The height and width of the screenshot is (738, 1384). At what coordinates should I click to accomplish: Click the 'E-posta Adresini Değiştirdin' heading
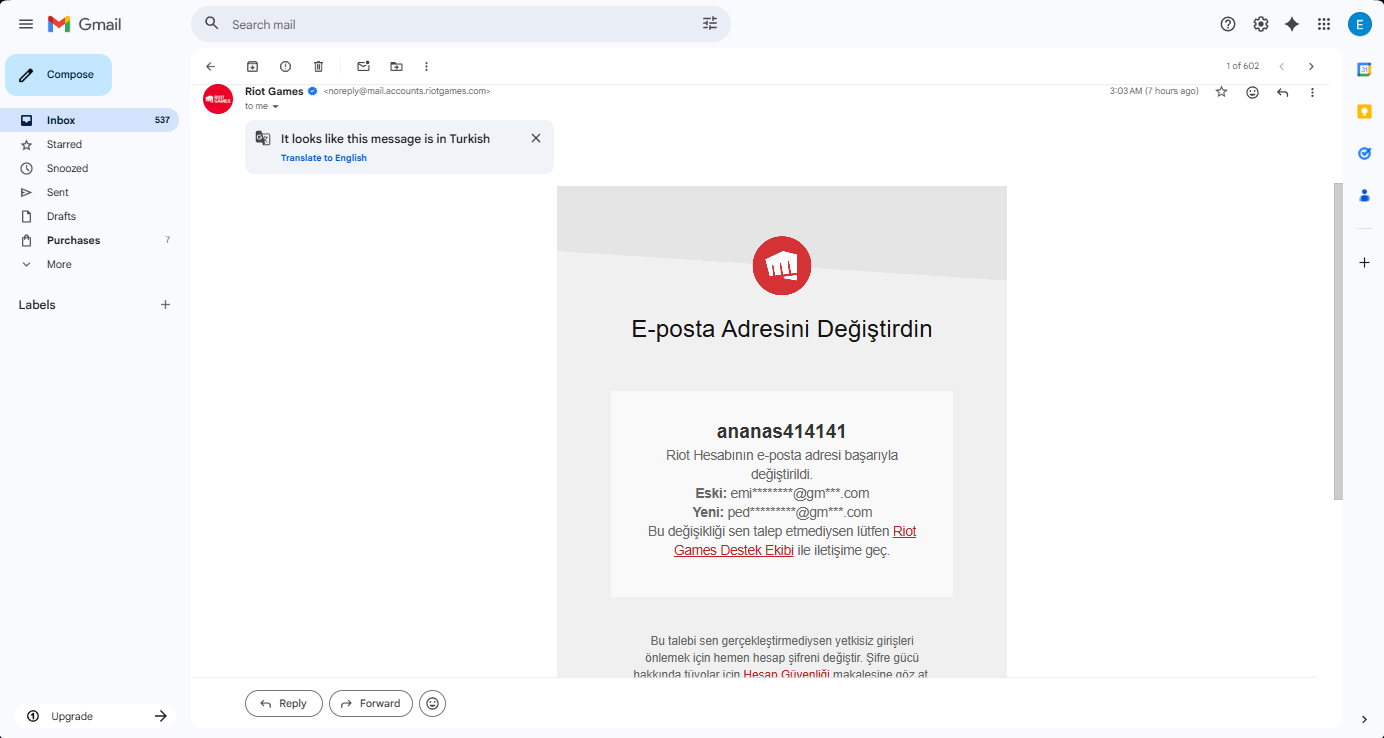click(782, 328)
